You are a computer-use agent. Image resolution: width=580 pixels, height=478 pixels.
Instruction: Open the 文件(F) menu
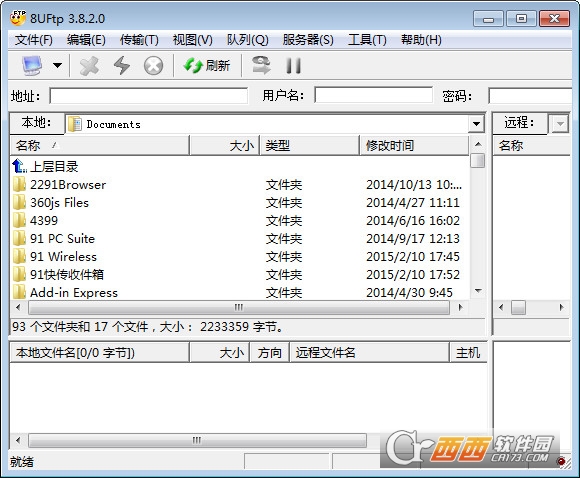pyautogui.click(x=34, y=40)
